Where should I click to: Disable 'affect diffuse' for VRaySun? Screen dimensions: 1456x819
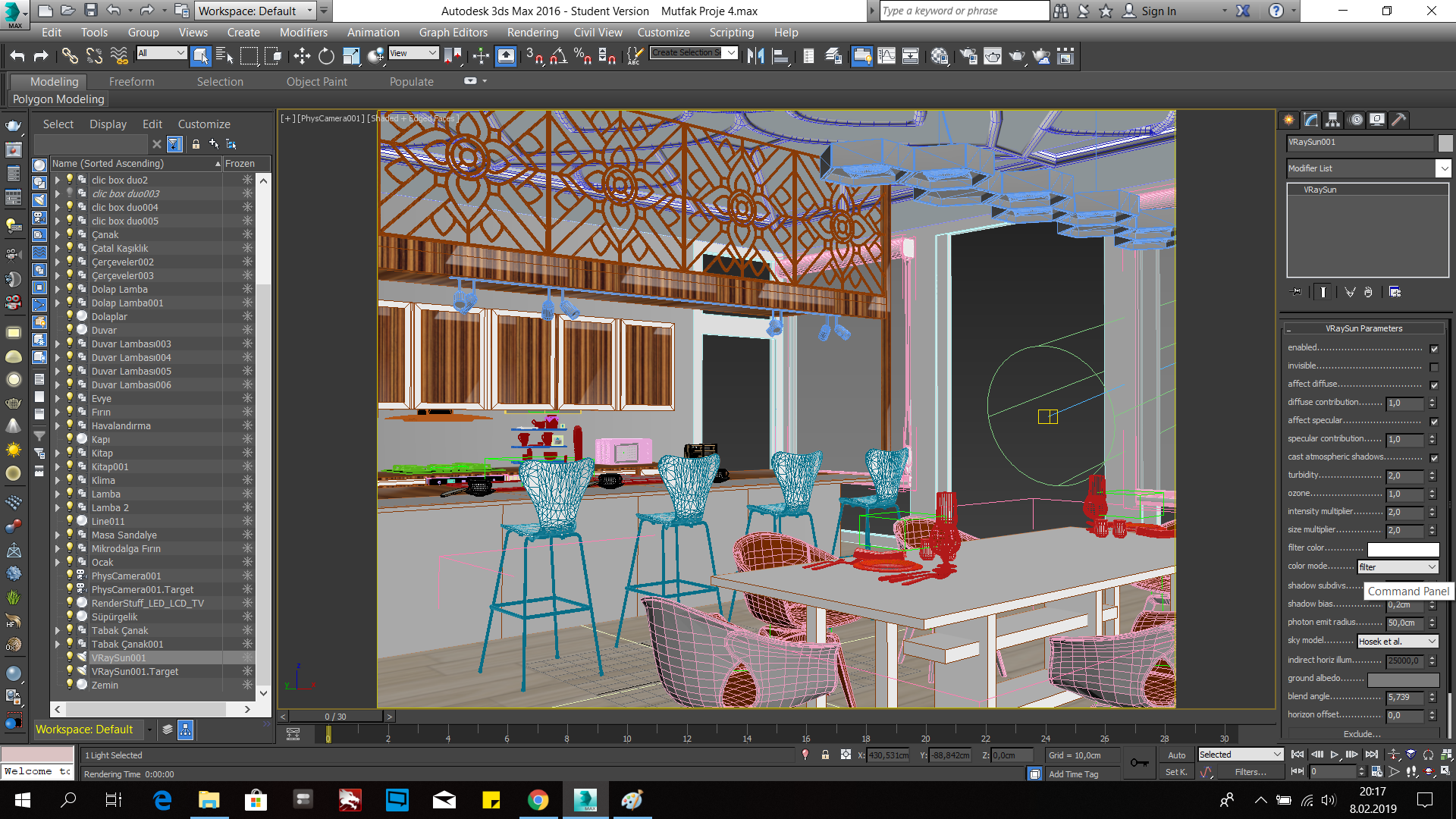point(1434,384)
